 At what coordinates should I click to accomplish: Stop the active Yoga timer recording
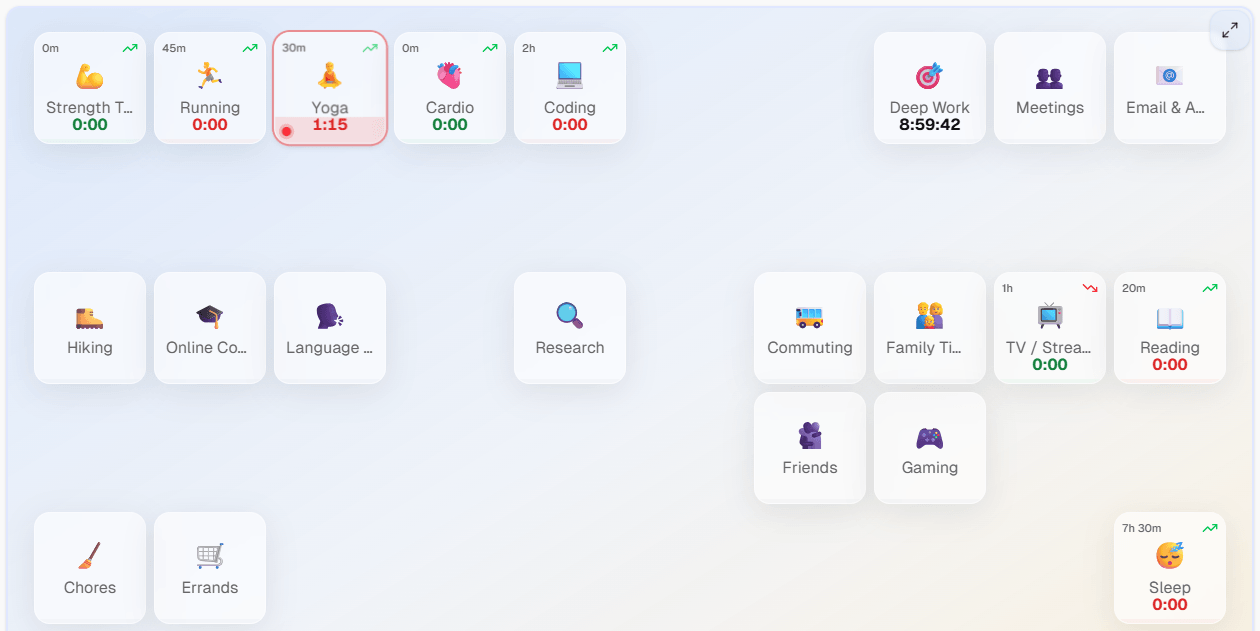coord(287,131)
